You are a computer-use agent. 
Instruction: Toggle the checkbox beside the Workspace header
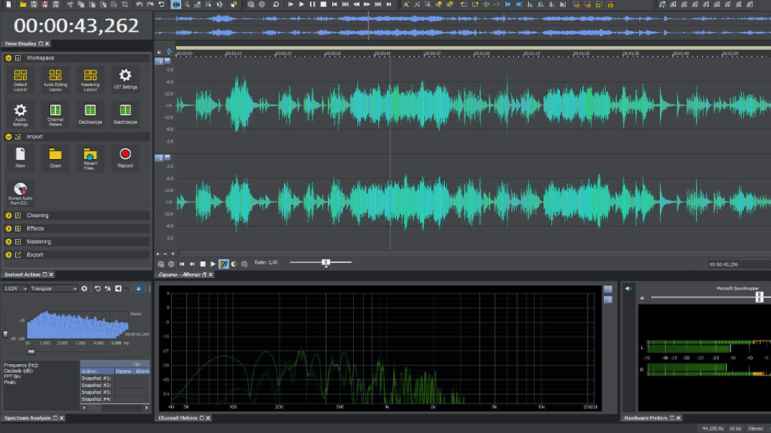(18, 58)
